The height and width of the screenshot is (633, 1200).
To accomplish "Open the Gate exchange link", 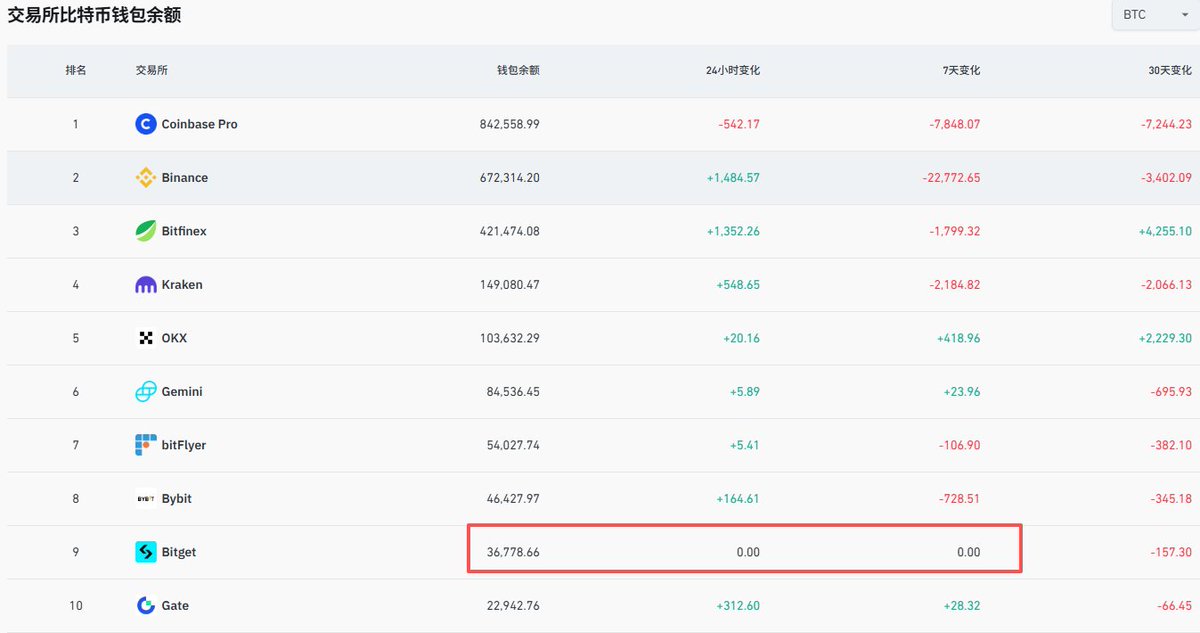I will (x=175, y=606).
